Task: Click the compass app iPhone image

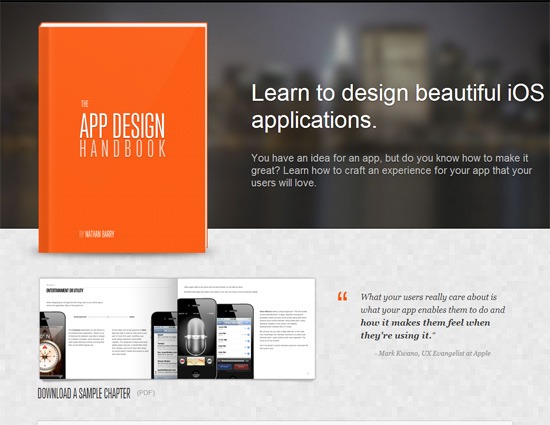Action: coord(53,345)
